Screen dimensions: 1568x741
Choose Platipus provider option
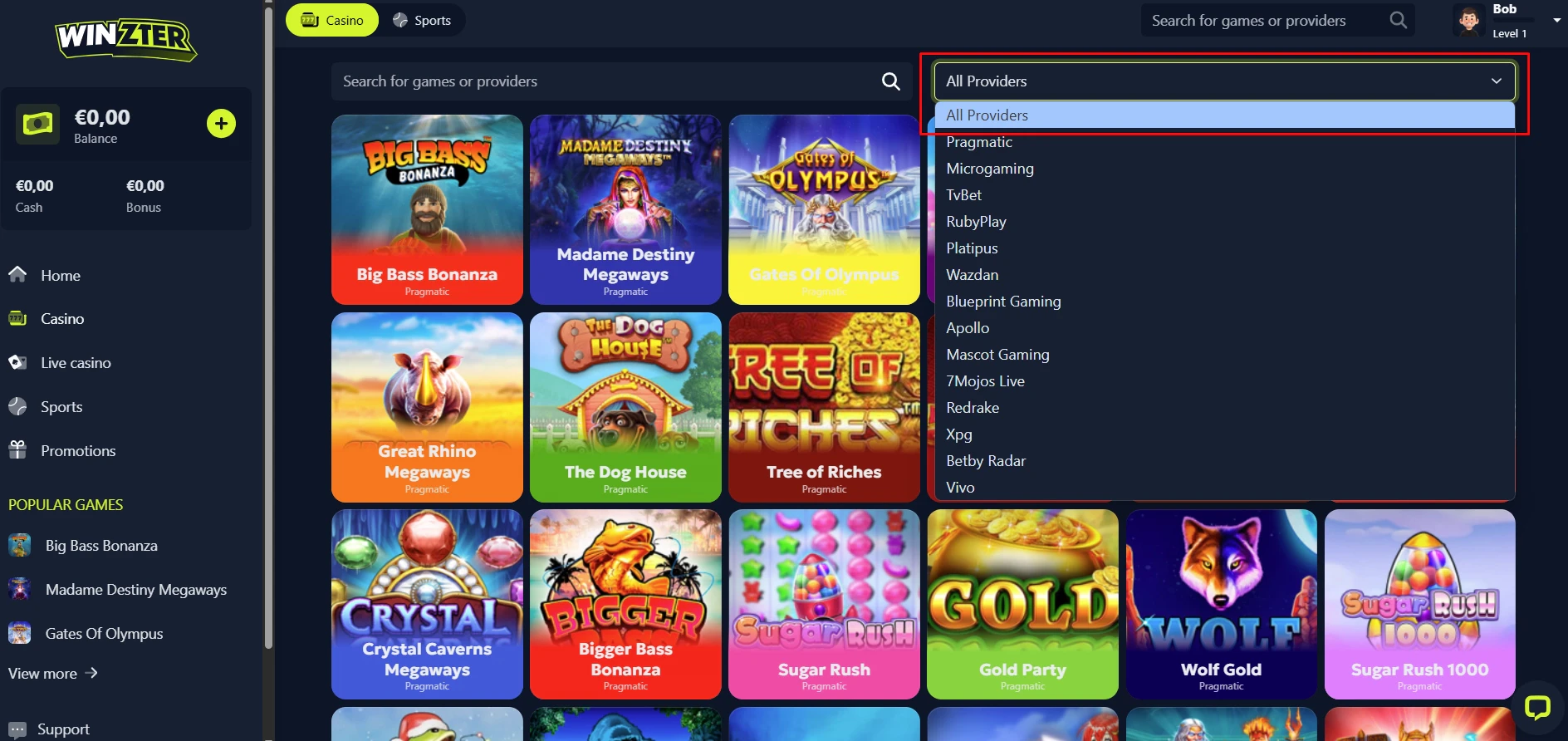(1225, 248)
